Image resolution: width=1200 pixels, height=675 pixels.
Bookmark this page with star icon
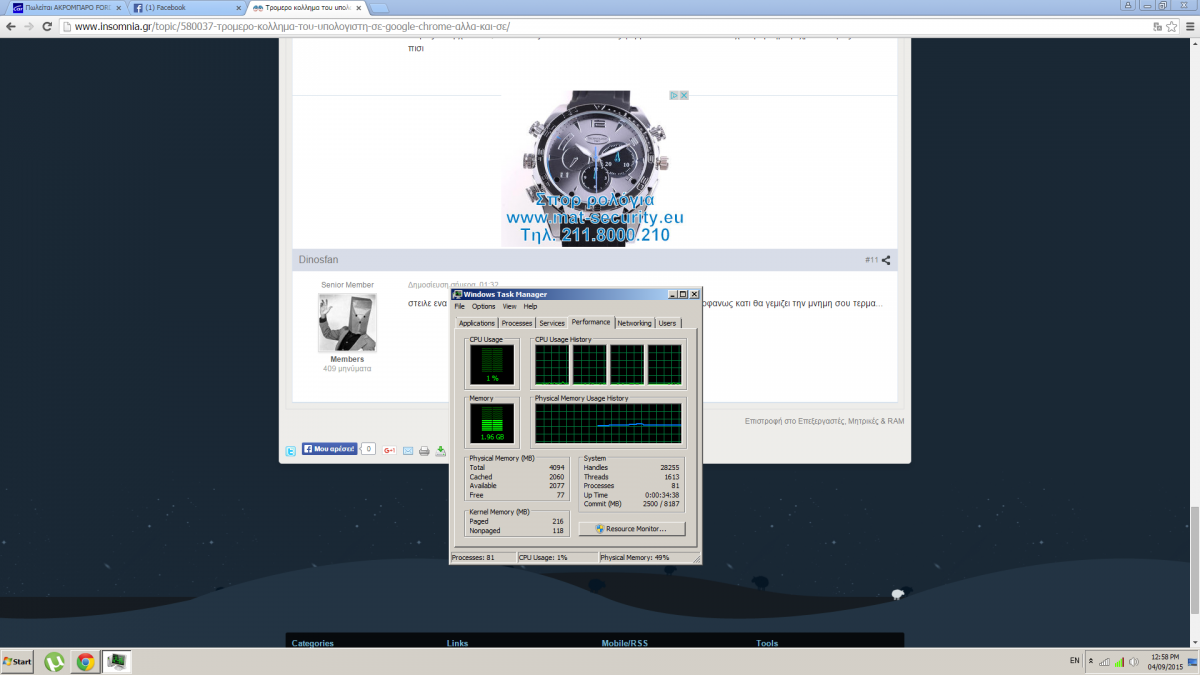coord(1171,26)
